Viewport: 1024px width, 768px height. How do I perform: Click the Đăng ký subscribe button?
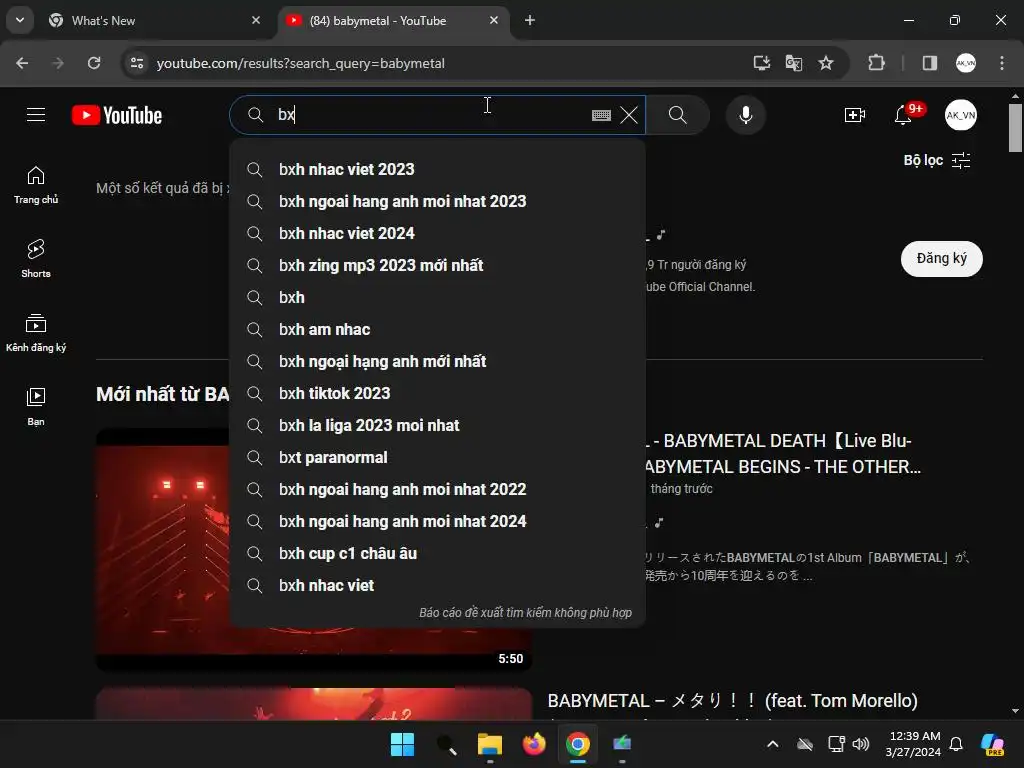point(941,259)
